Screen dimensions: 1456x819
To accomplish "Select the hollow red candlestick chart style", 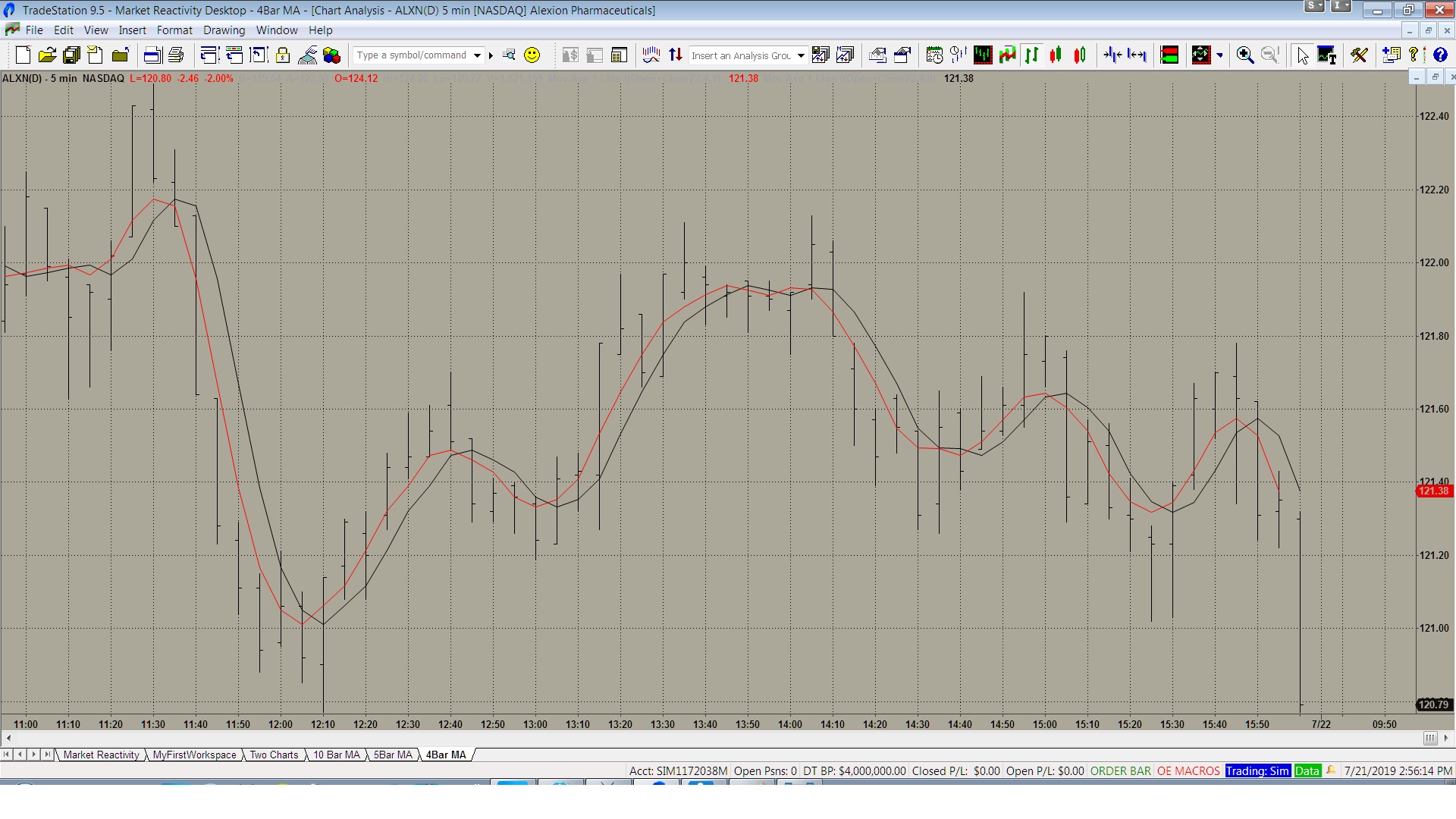I will pos(1080,55).
